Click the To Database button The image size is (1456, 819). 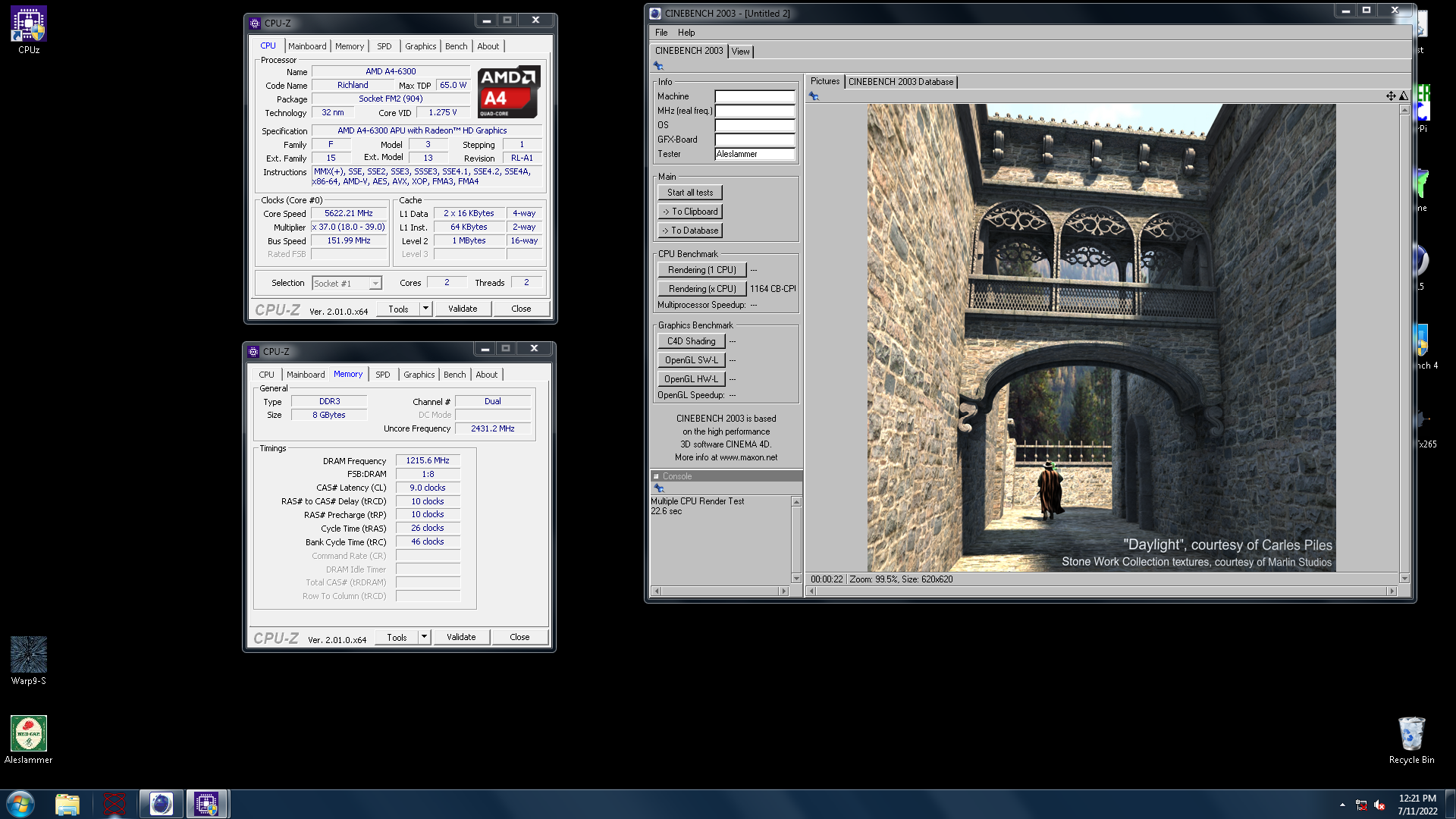690,231
